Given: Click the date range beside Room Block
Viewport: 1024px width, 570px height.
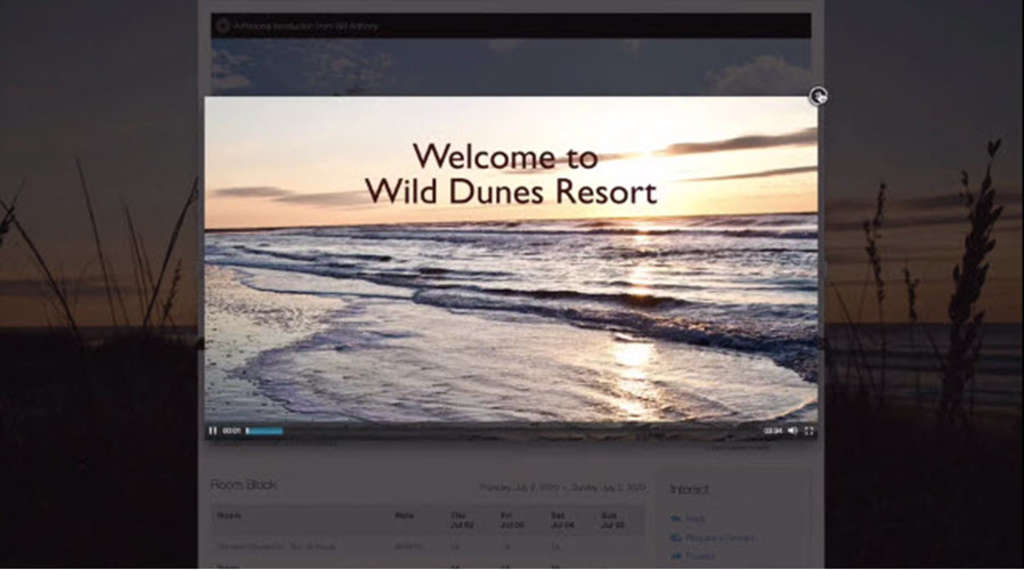Looking at the screenshot, I should click(561, 488).
